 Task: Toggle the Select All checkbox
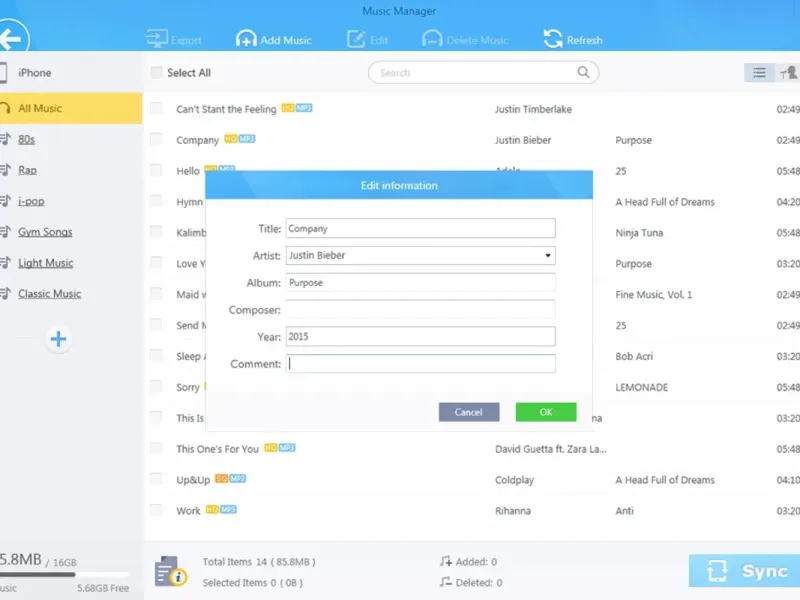tap(157, 72)
